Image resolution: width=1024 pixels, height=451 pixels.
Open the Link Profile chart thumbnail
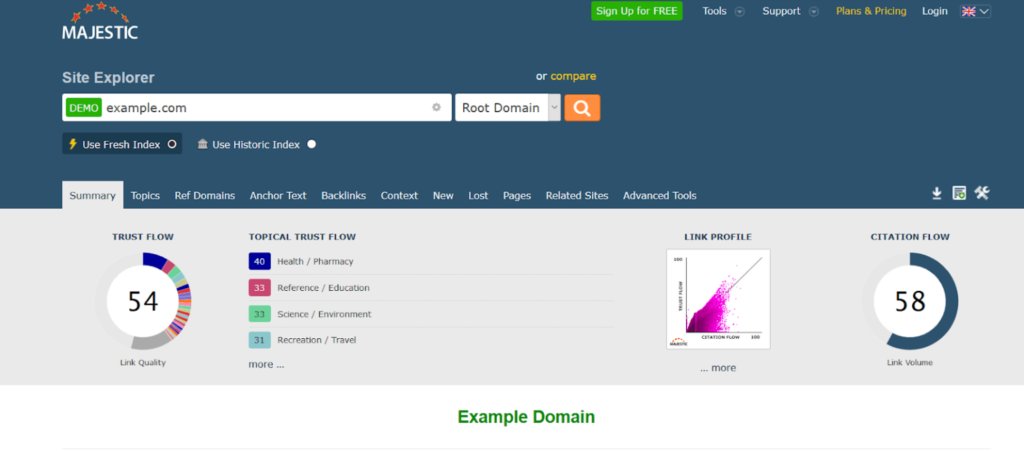[718, 299]
